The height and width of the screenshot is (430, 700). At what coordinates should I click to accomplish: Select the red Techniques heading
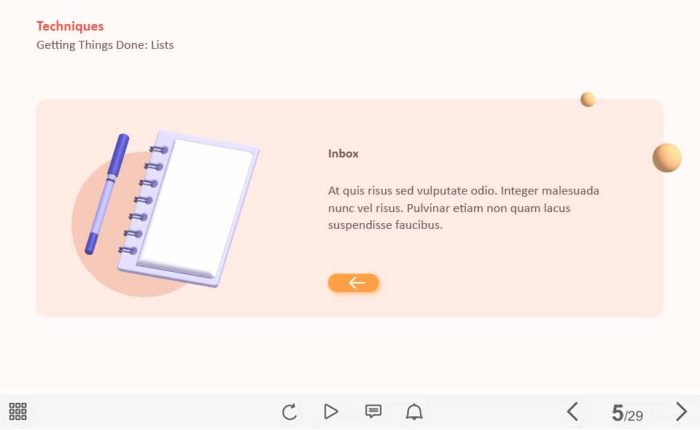(x=70, y=26)
